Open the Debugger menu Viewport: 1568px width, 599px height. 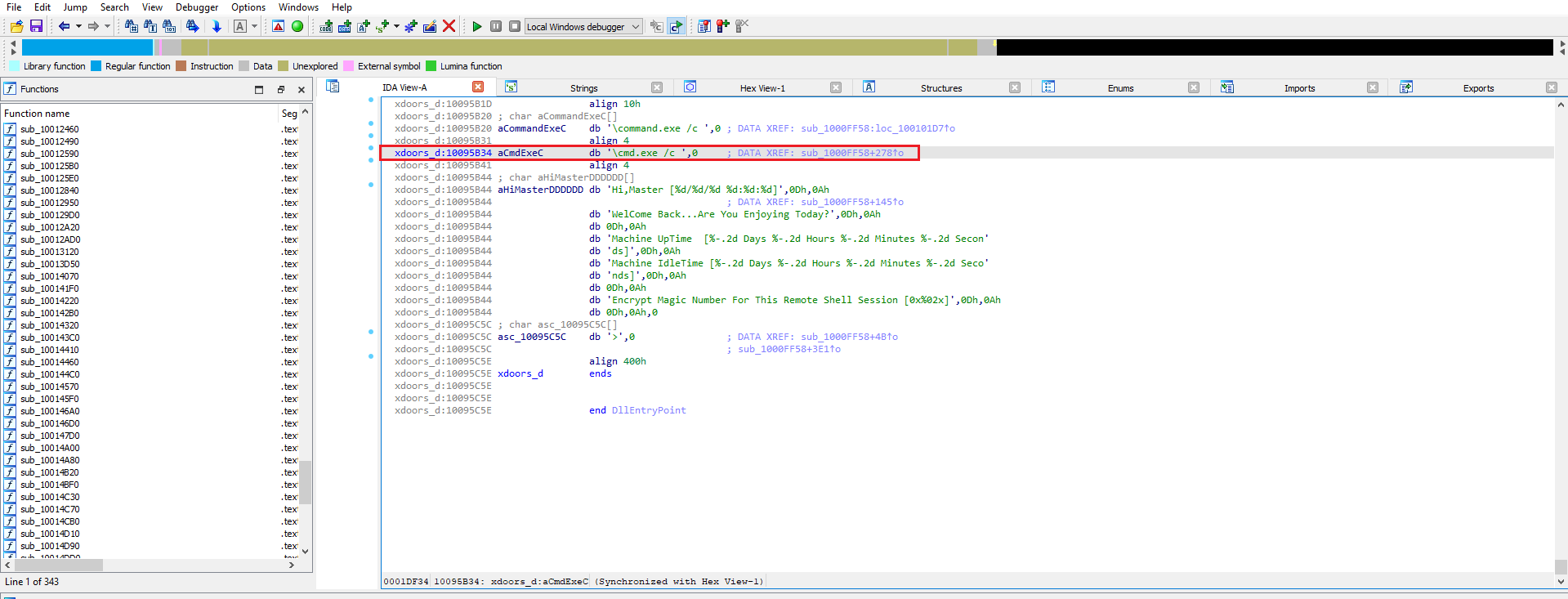(x=196, y=7)
